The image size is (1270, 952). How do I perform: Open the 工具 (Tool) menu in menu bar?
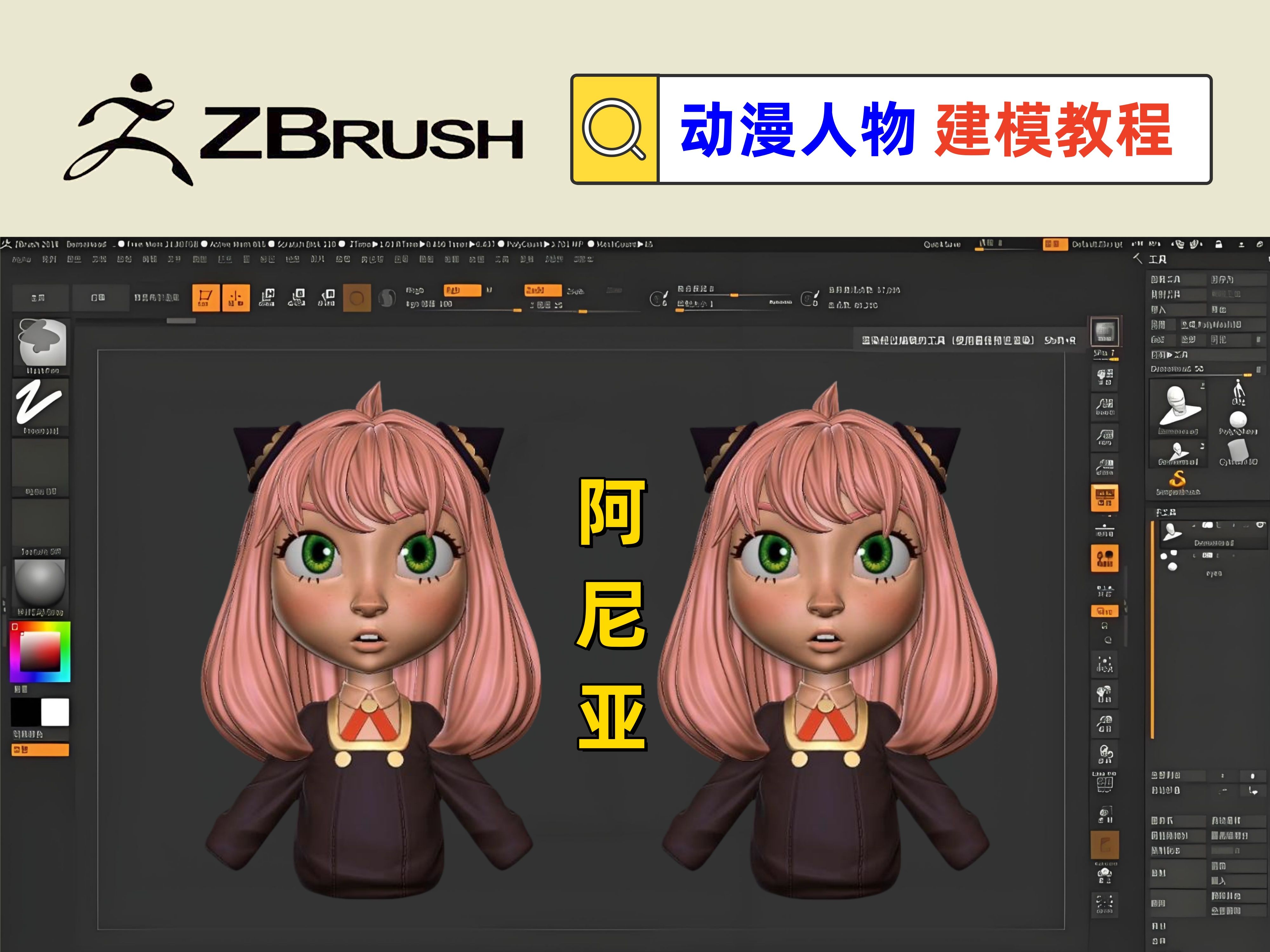coord(502,259)
